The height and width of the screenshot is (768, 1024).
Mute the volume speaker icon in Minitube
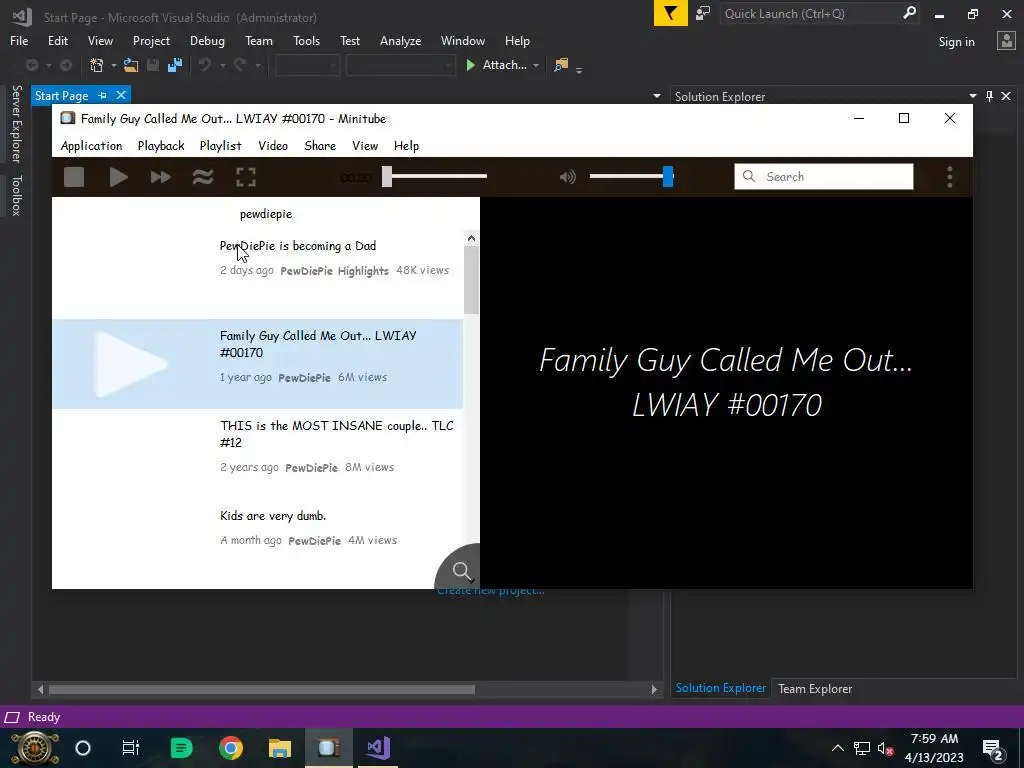pos(568,177)
